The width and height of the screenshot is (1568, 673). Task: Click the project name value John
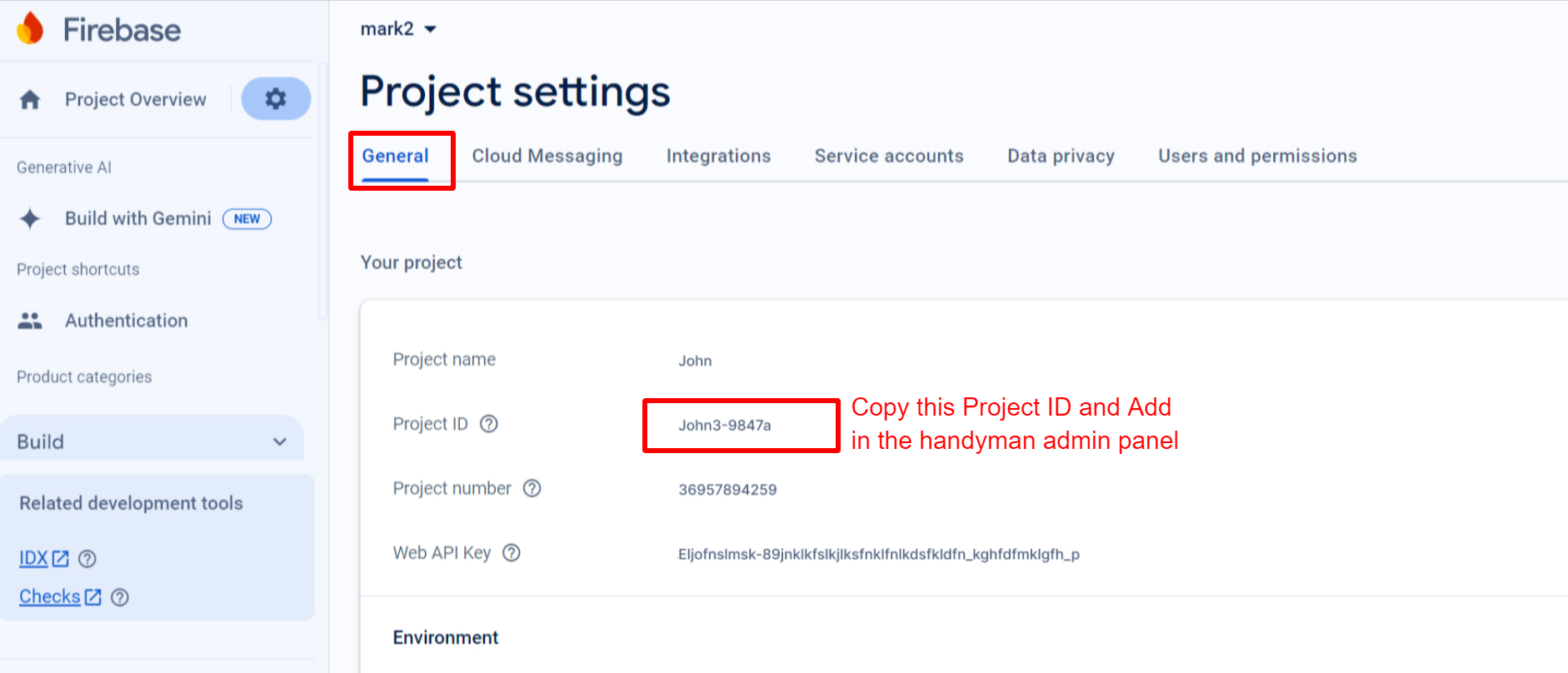pyautogui.click(x=695, y=361)
